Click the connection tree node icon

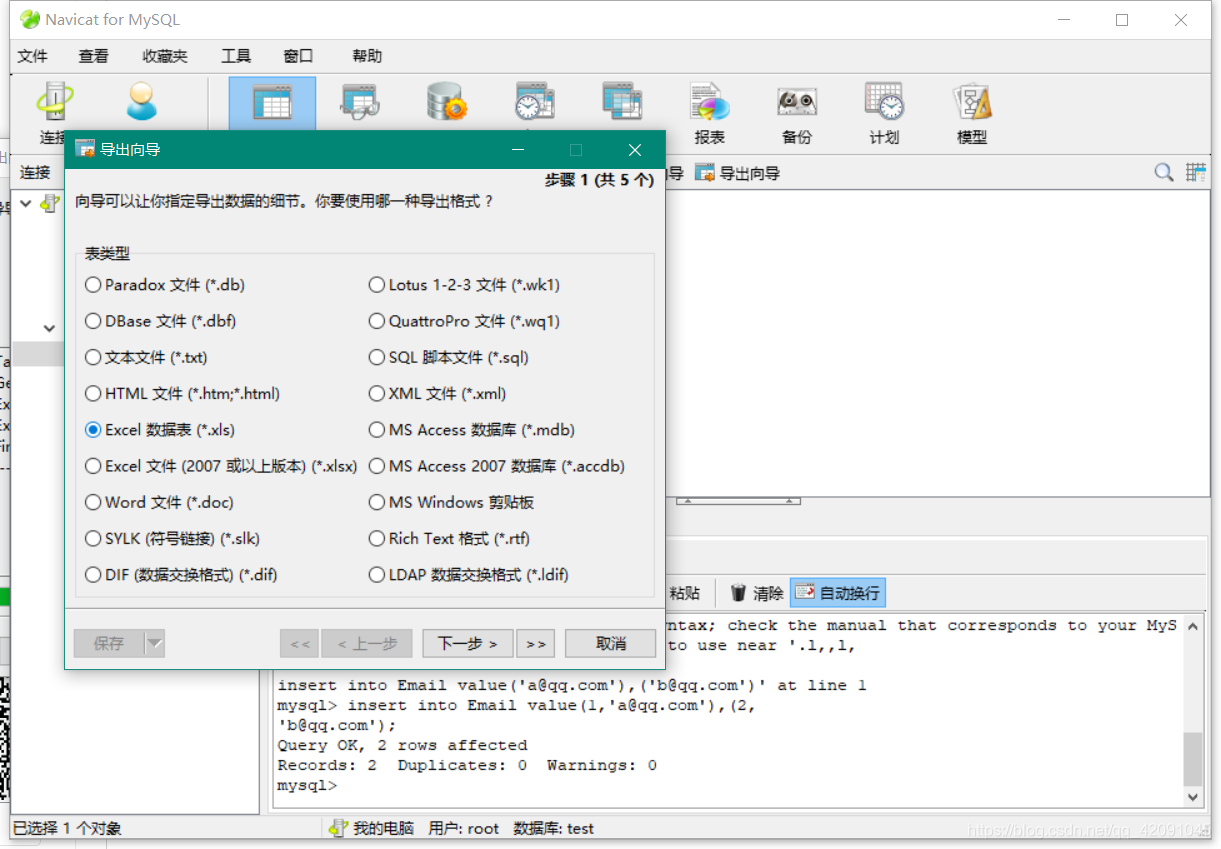pos(50,203)
